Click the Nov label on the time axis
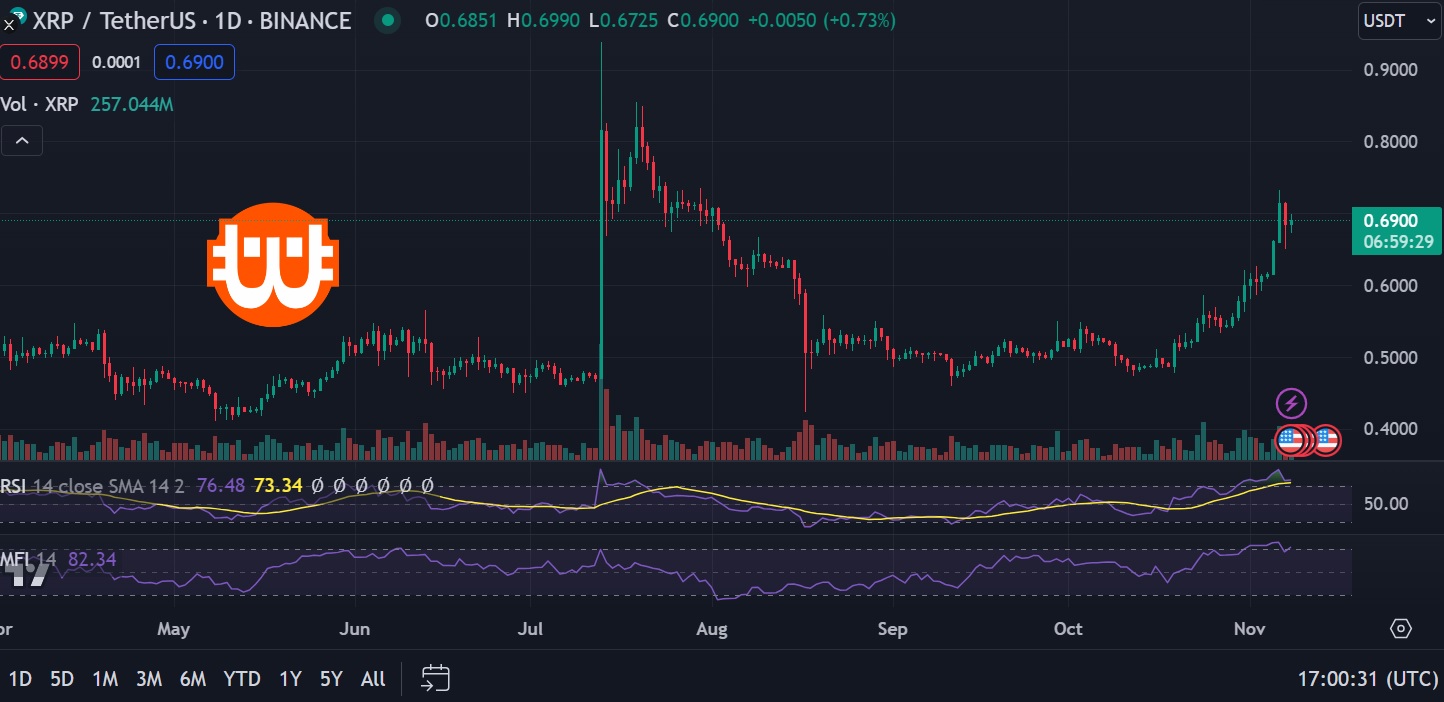 point(1250,629)
